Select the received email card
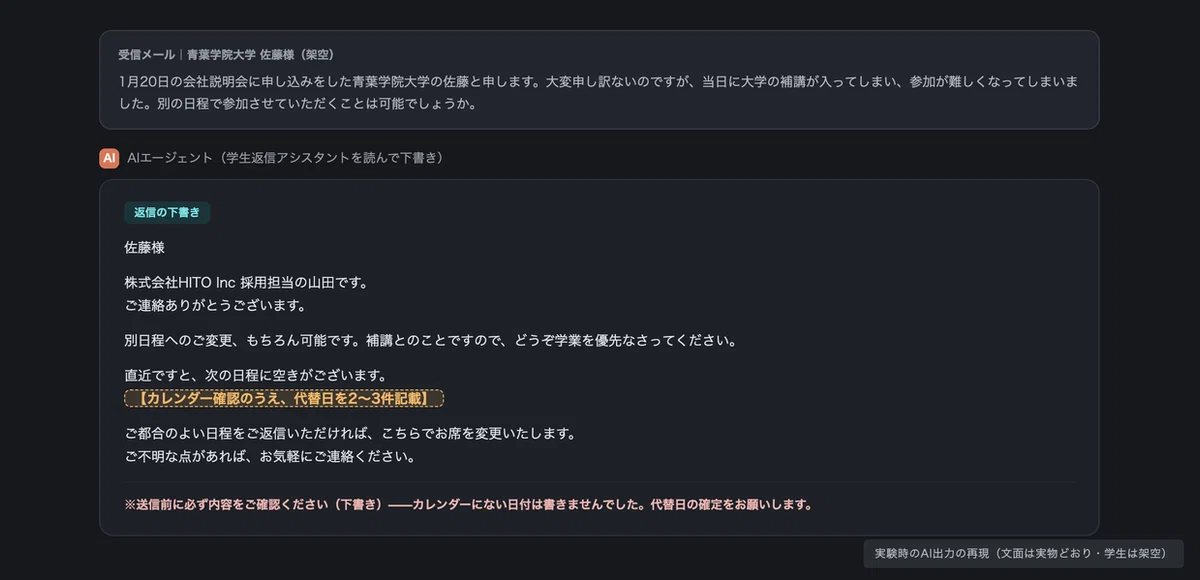The width and height of the screenshot is (1200, 580). click(599, 80)
